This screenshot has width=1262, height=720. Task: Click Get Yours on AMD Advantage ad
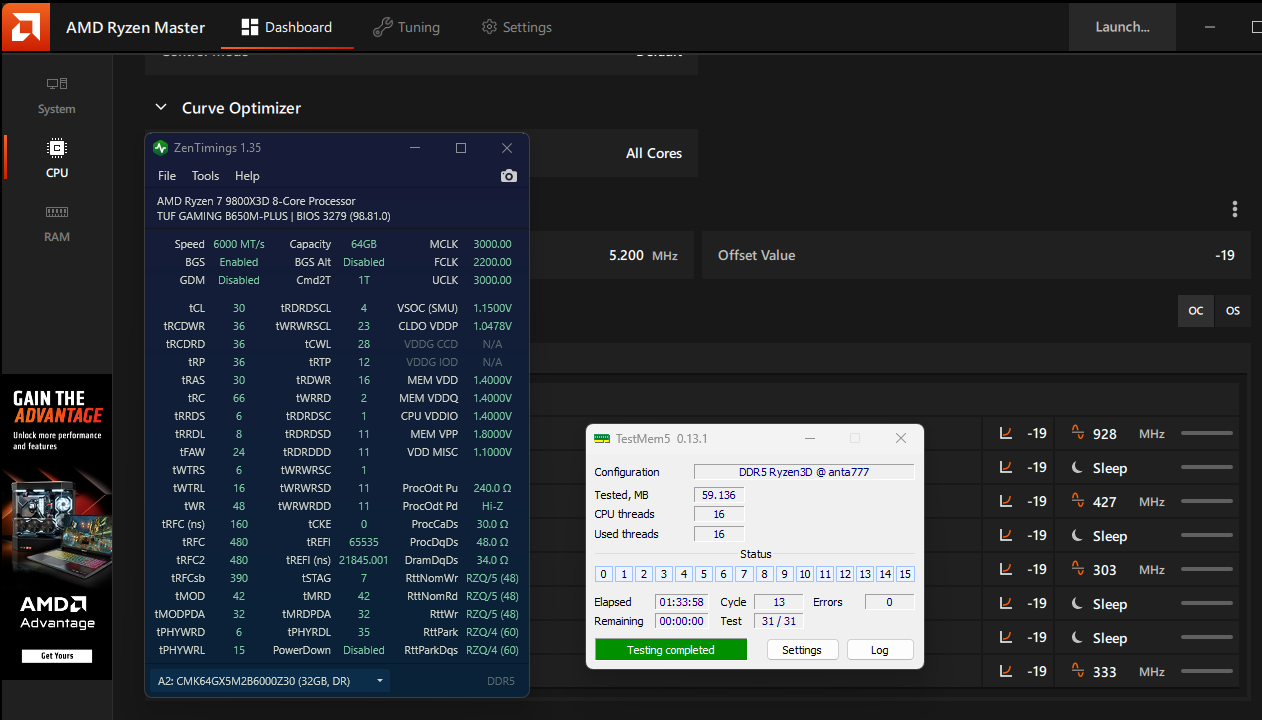pyautogui.click(x=57, y=656)
